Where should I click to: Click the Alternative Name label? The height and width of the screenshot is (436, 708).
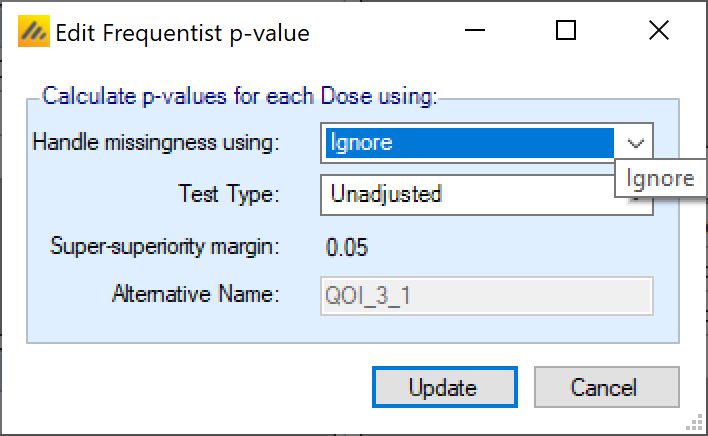point(200,295)
